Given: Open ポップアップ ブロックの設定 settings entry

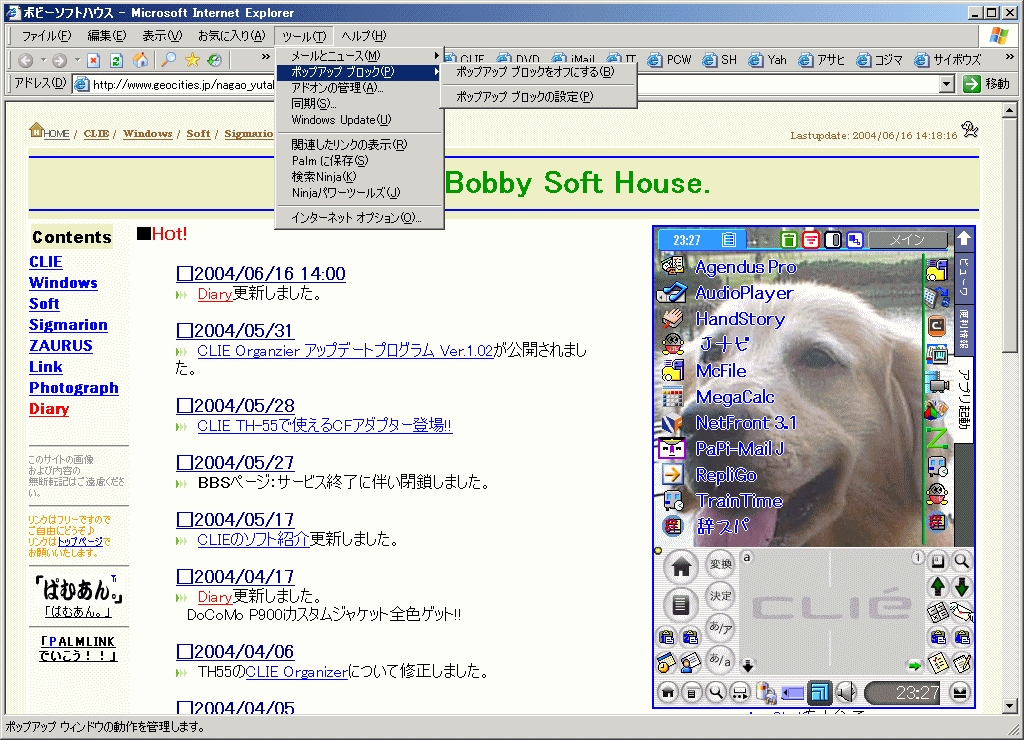Looking at the screenshot, I should 524,97.
